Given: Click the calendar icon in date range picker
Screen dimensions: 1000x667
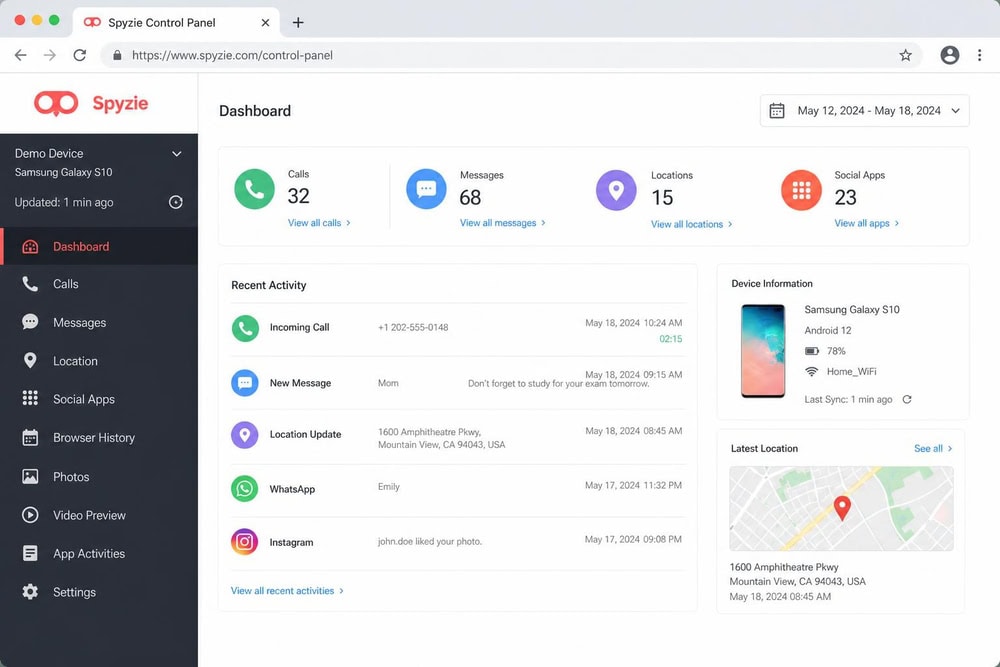Looking at the screenshot, I should [x=777, y=111].
